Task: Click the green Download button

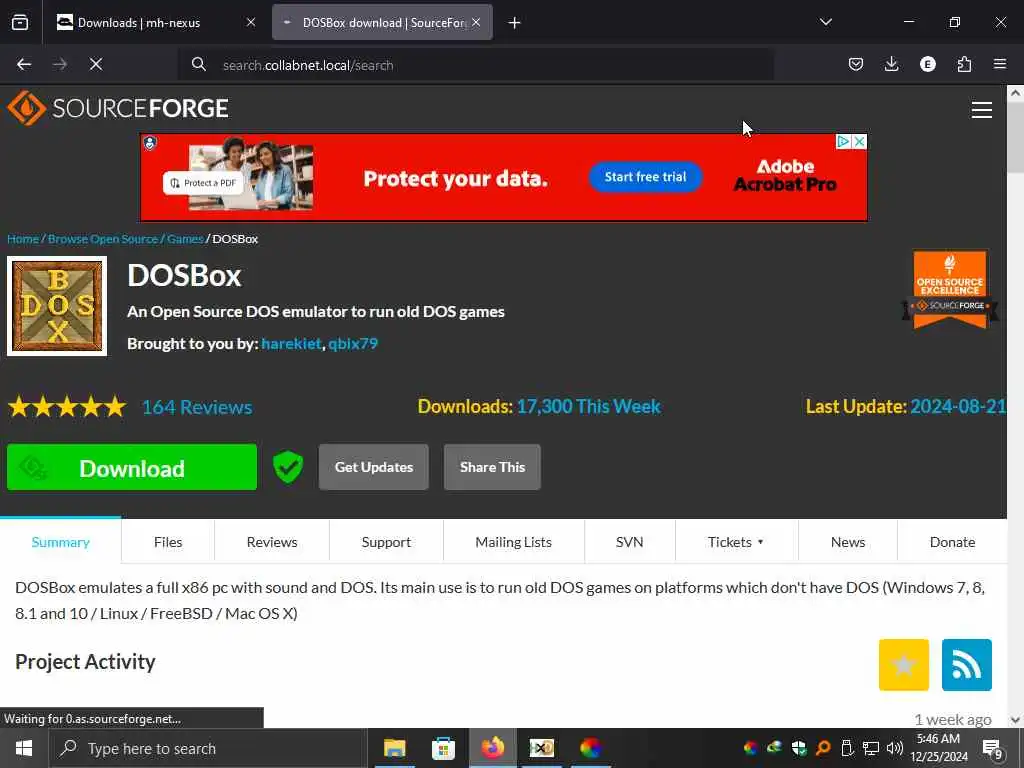Action: click(x=132, y=467)
